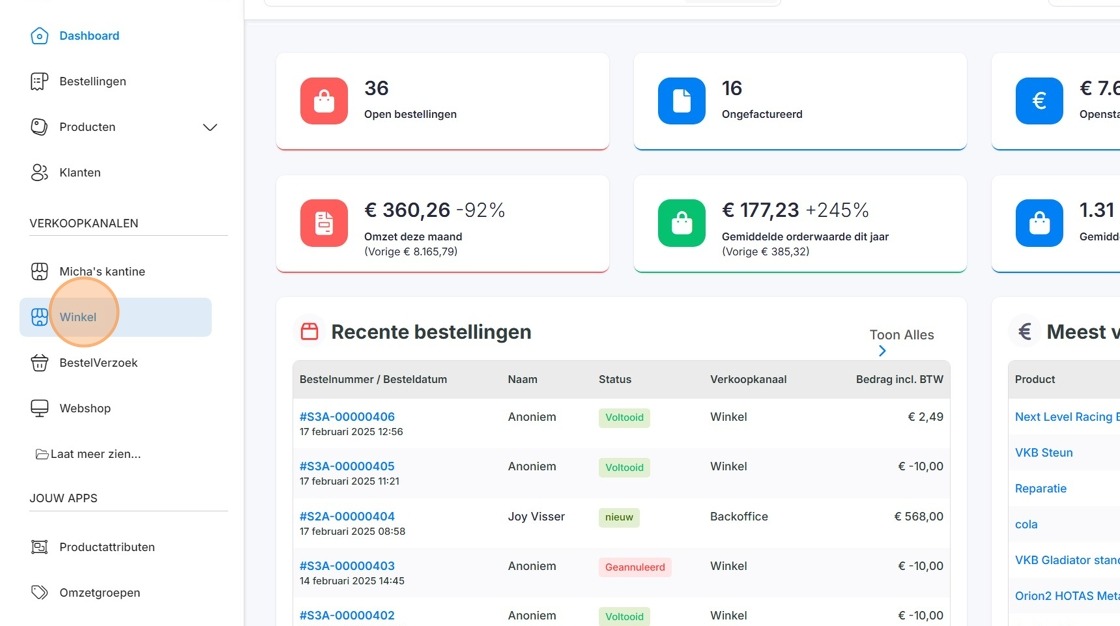Click the Recente bestellingen calendar icon
Image resolution: width=1120 pixels, height=626 pixels.
pos(309,332)
